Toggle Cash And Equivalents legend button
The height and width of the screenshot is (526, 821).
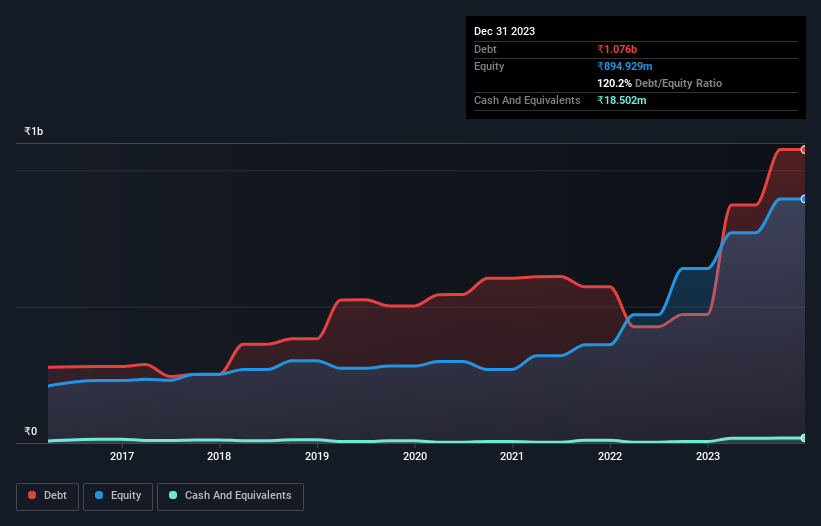click(230, 496)
